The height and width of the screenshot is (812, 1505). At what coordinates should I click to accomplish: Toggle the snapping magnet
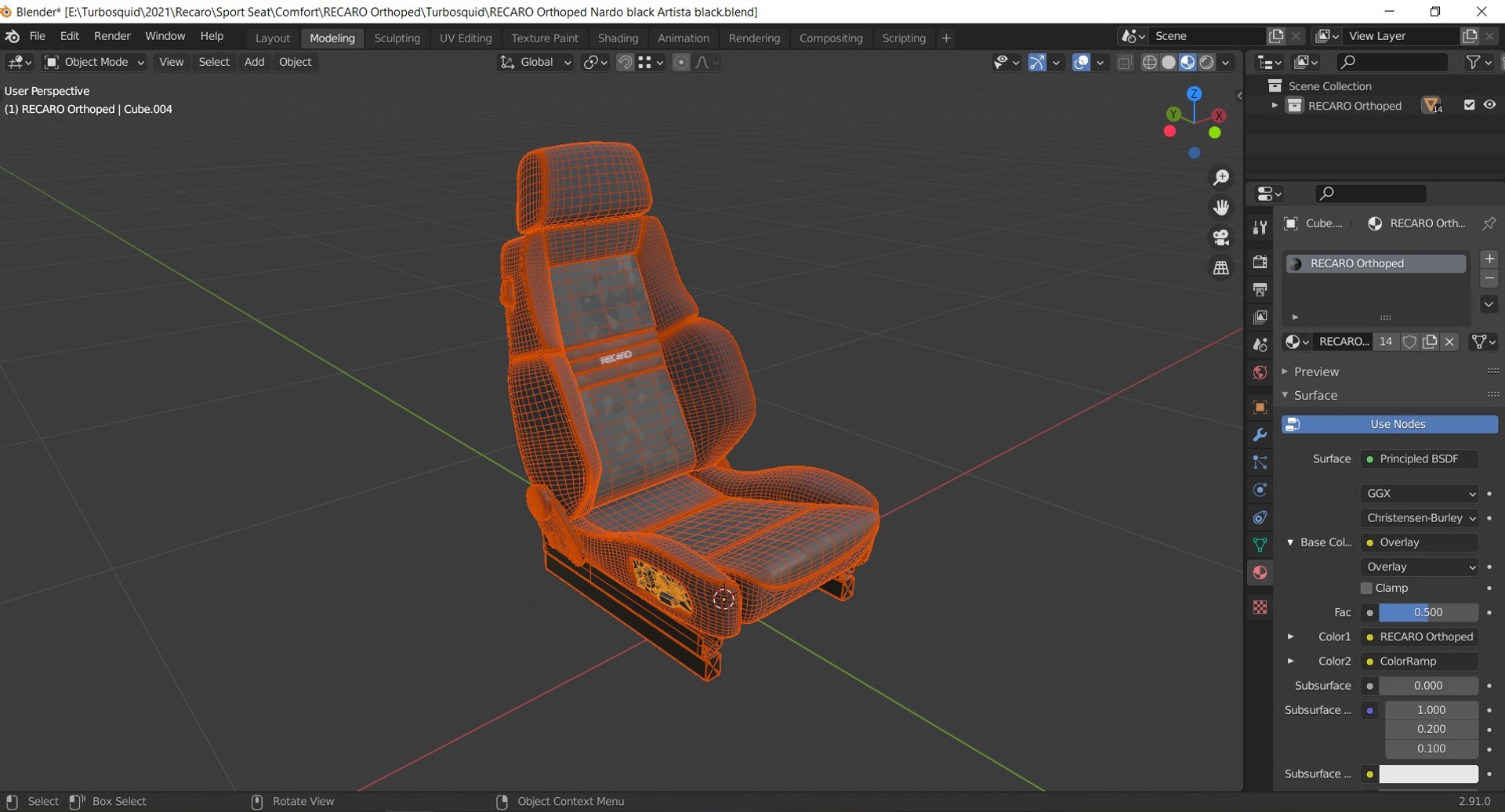(x=625, y=63)
